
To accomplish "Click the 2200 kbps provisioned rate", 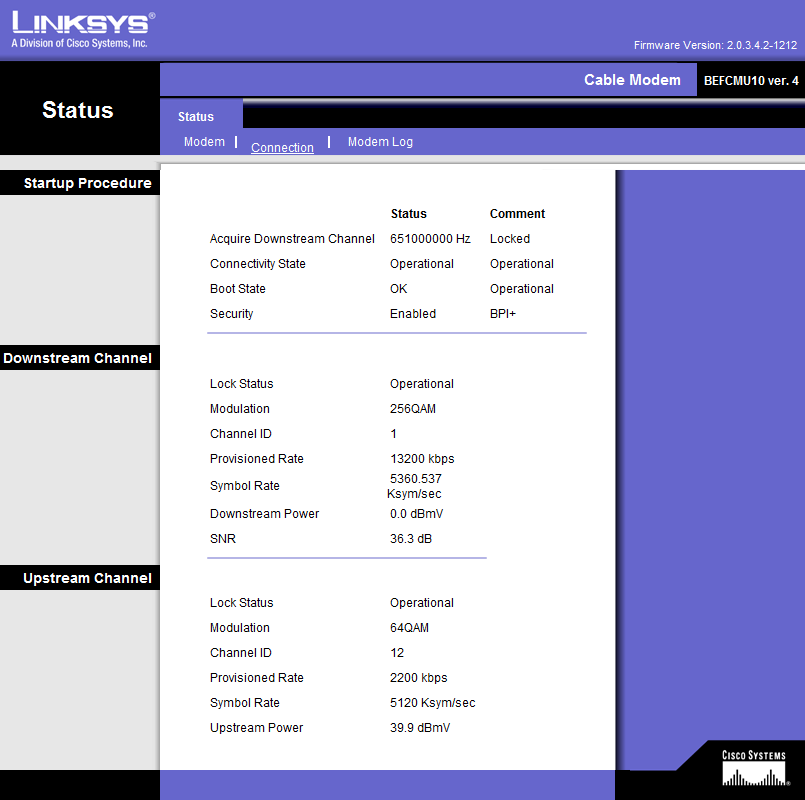I will (x=418, y=678).
